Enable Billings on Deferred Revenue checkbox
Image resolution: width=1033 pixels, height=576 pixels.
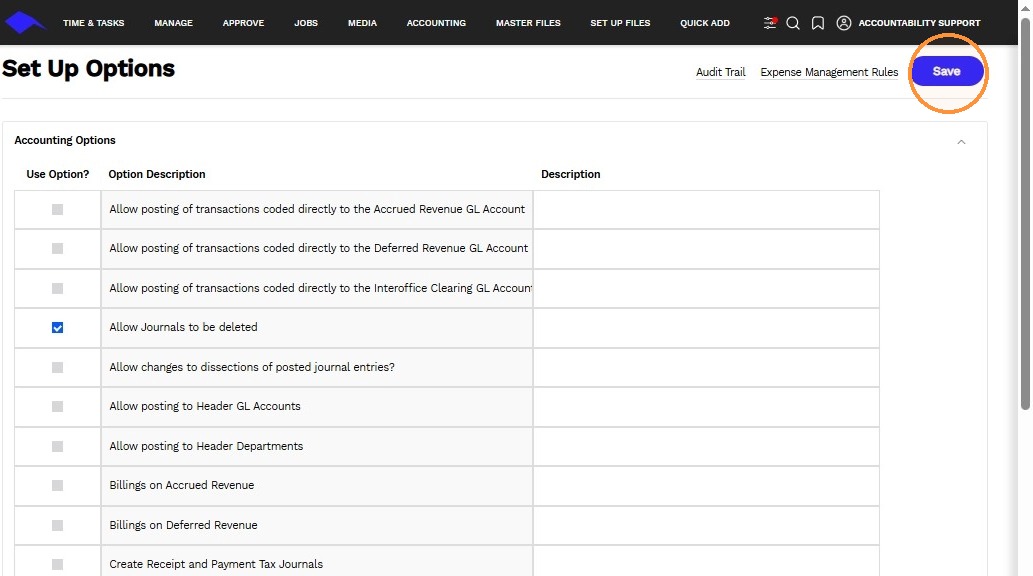coord(57,525)
